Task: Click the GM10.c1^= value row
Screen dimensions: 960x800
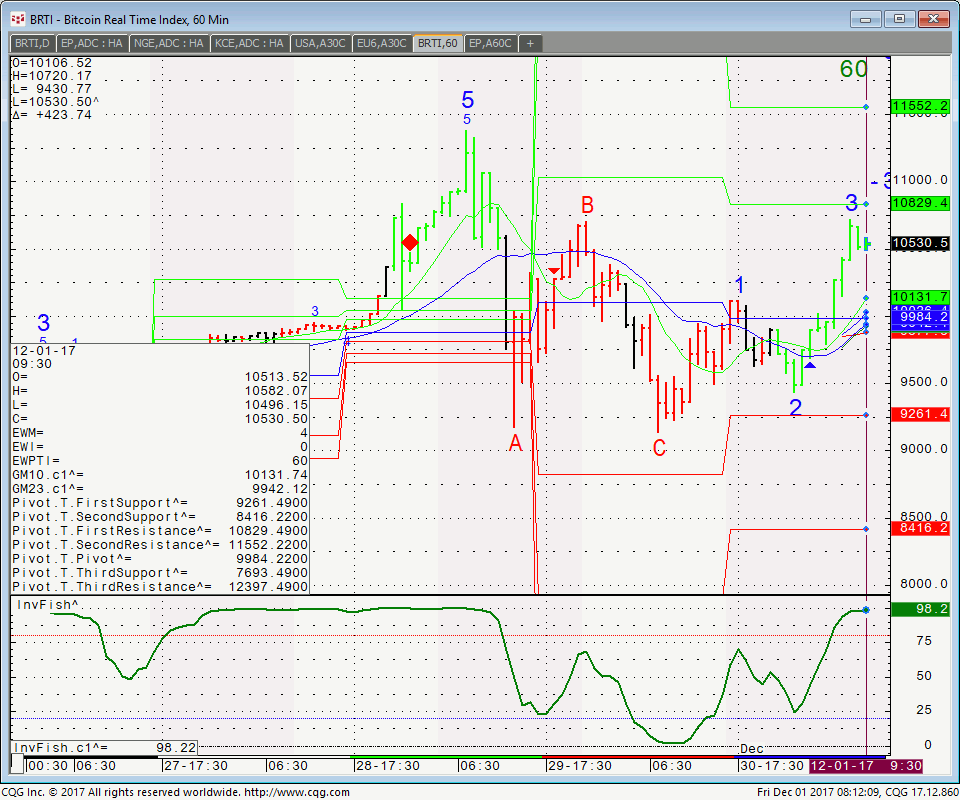Action: (160, 475)
